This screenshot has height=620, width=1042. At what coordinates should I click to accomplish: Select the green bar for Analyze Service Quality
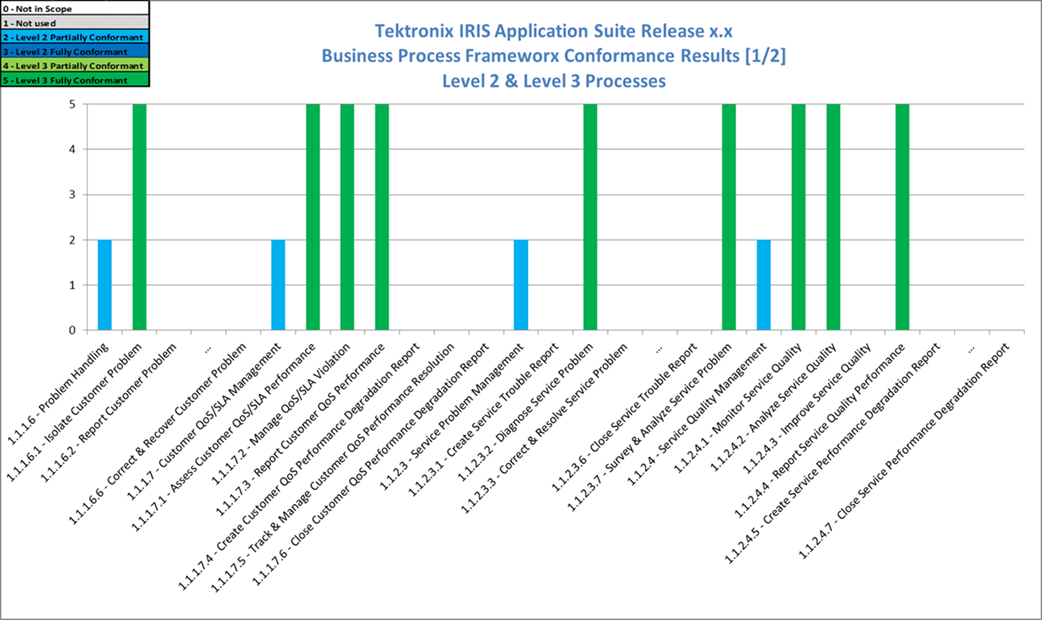click(833, 217)
